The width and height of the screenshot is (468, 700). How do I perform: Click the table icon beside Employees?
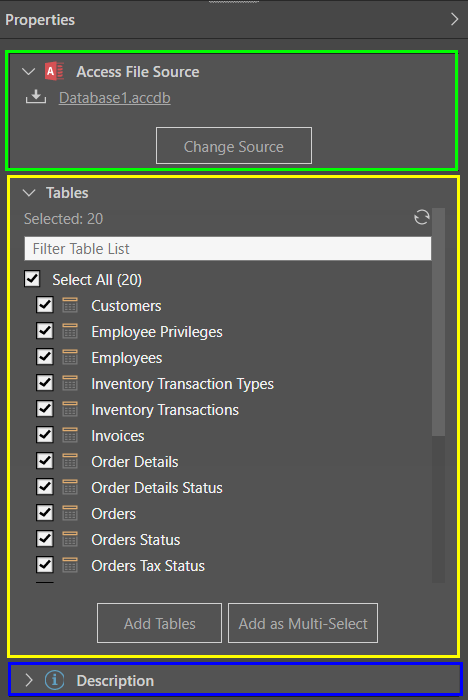(70, 357)
